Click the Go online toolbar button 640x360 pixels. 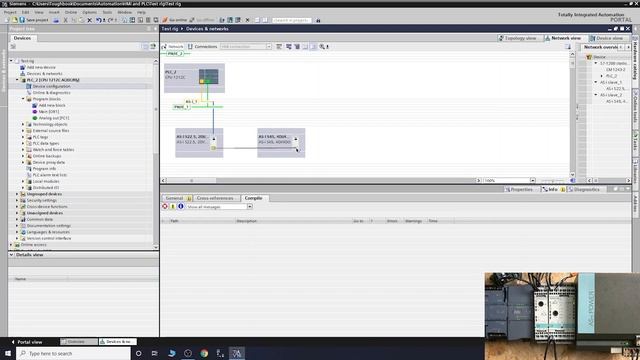(x=175, y=20)
